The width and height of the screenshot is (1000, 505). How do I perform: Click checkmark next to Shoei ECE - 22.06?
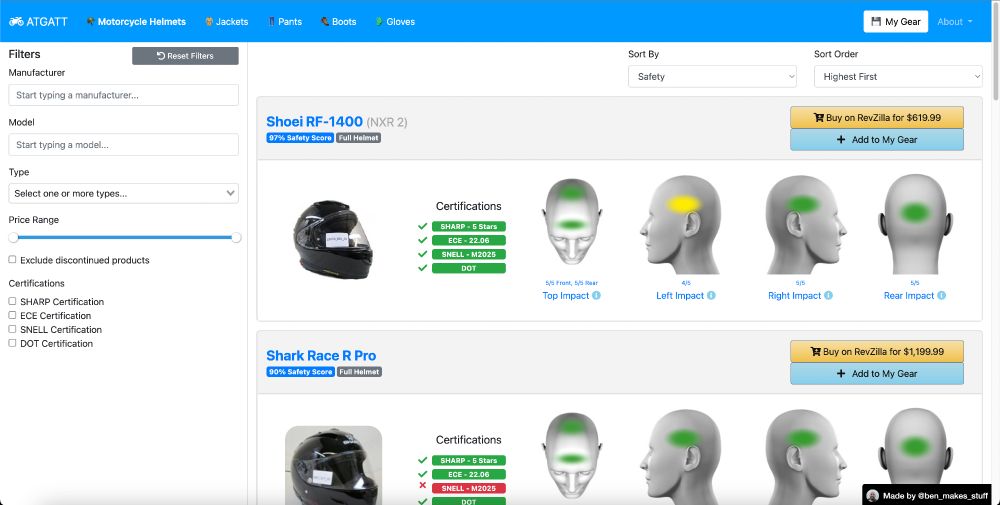tap(422, 240)
